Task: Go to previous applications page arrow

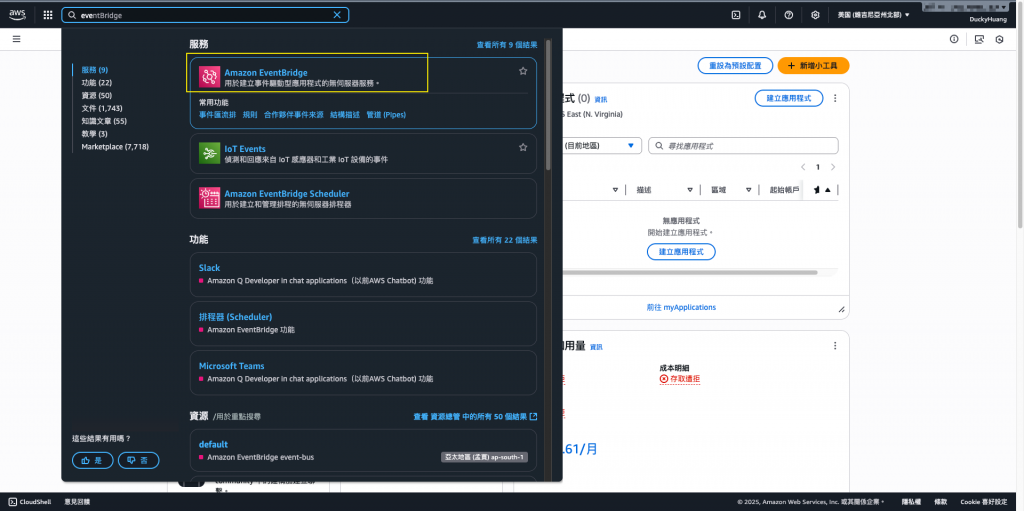Action: (x=803, y=167)
